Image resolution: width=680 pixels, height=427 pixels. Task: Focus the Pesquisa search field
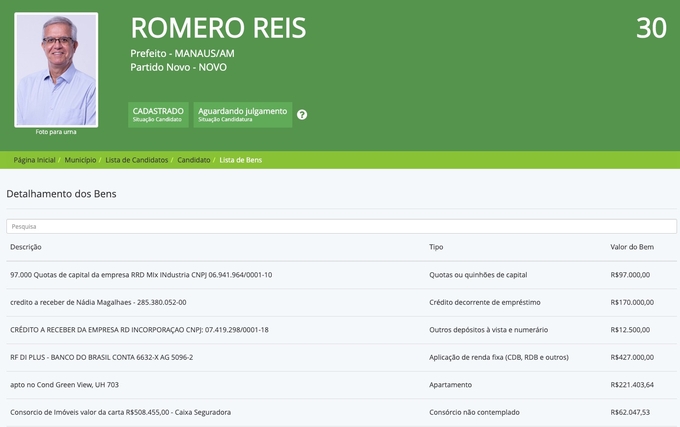[x=339, y=226]
